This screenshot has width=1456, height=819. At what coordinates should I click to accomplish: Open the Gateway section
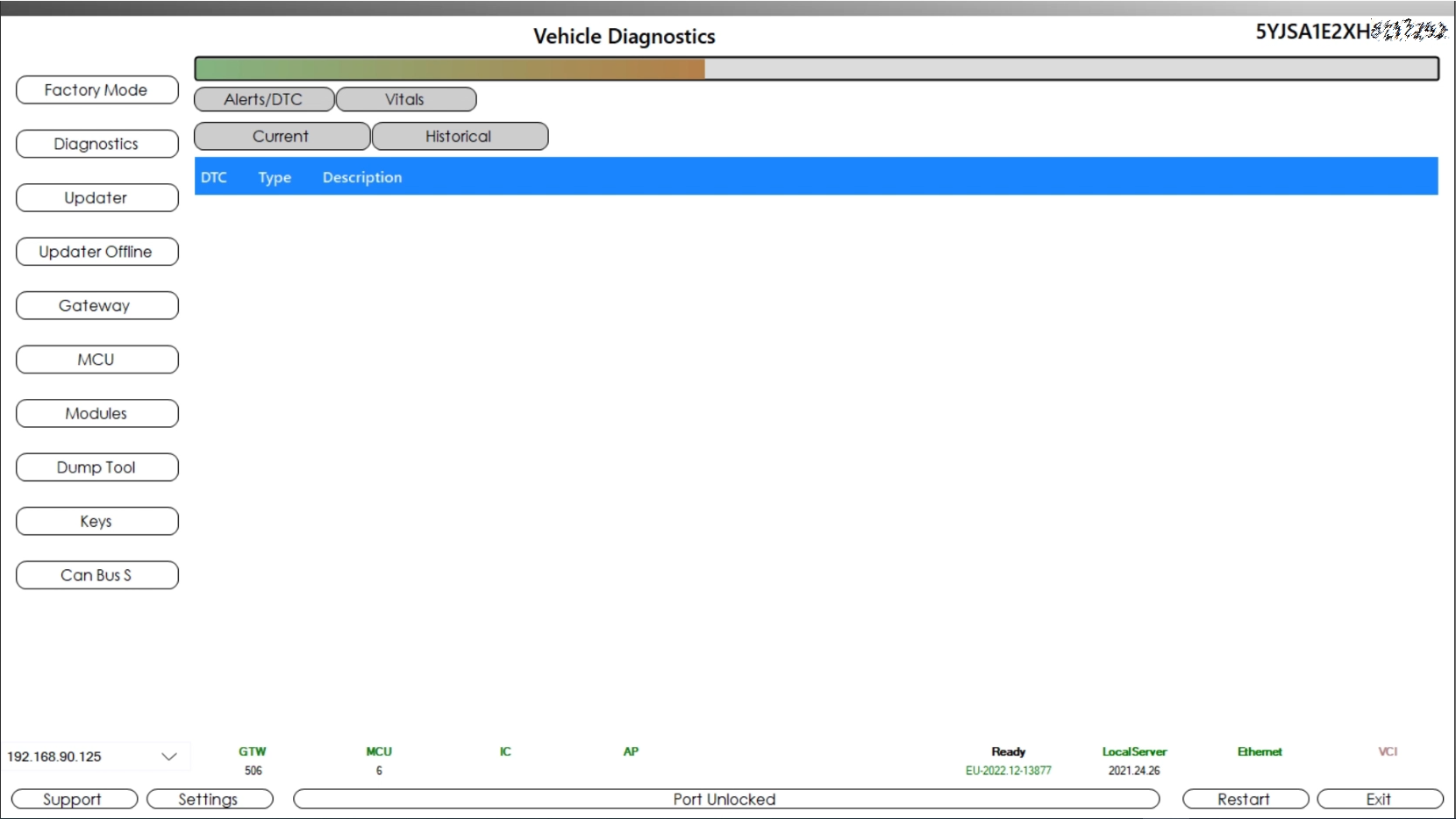[96, 305]
